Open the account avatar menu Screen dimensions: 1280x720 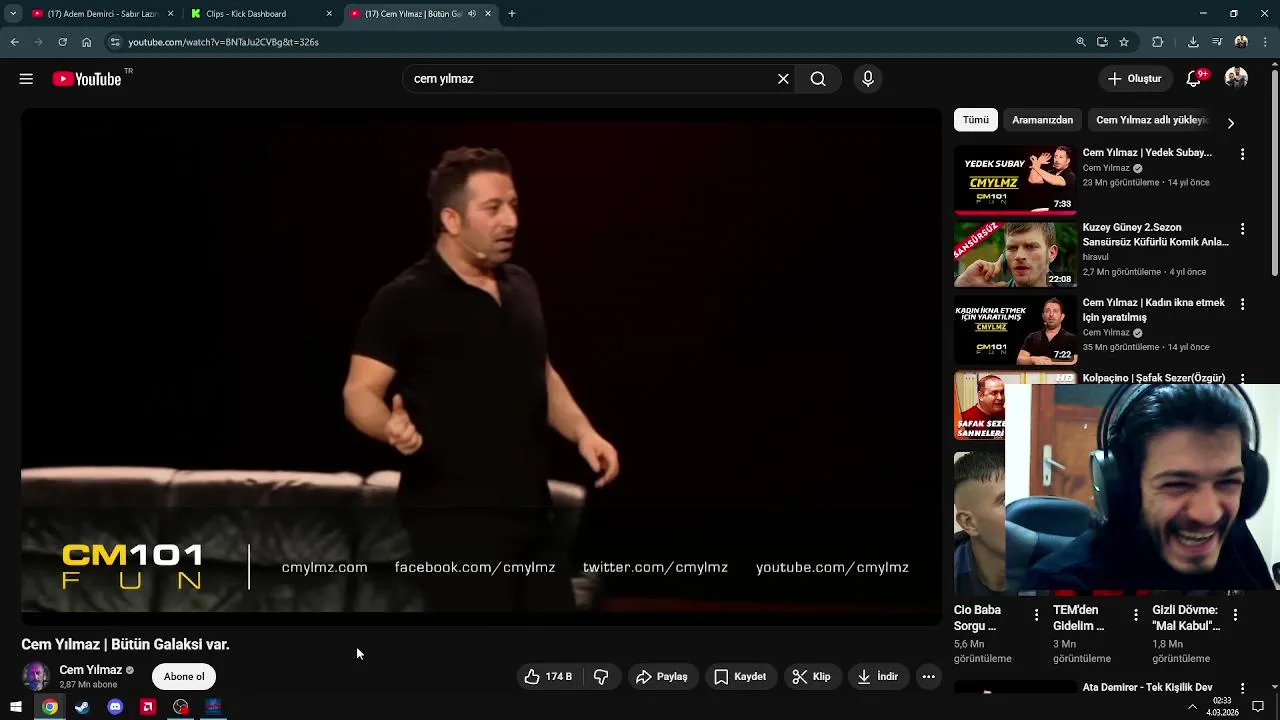(1236, 78)
